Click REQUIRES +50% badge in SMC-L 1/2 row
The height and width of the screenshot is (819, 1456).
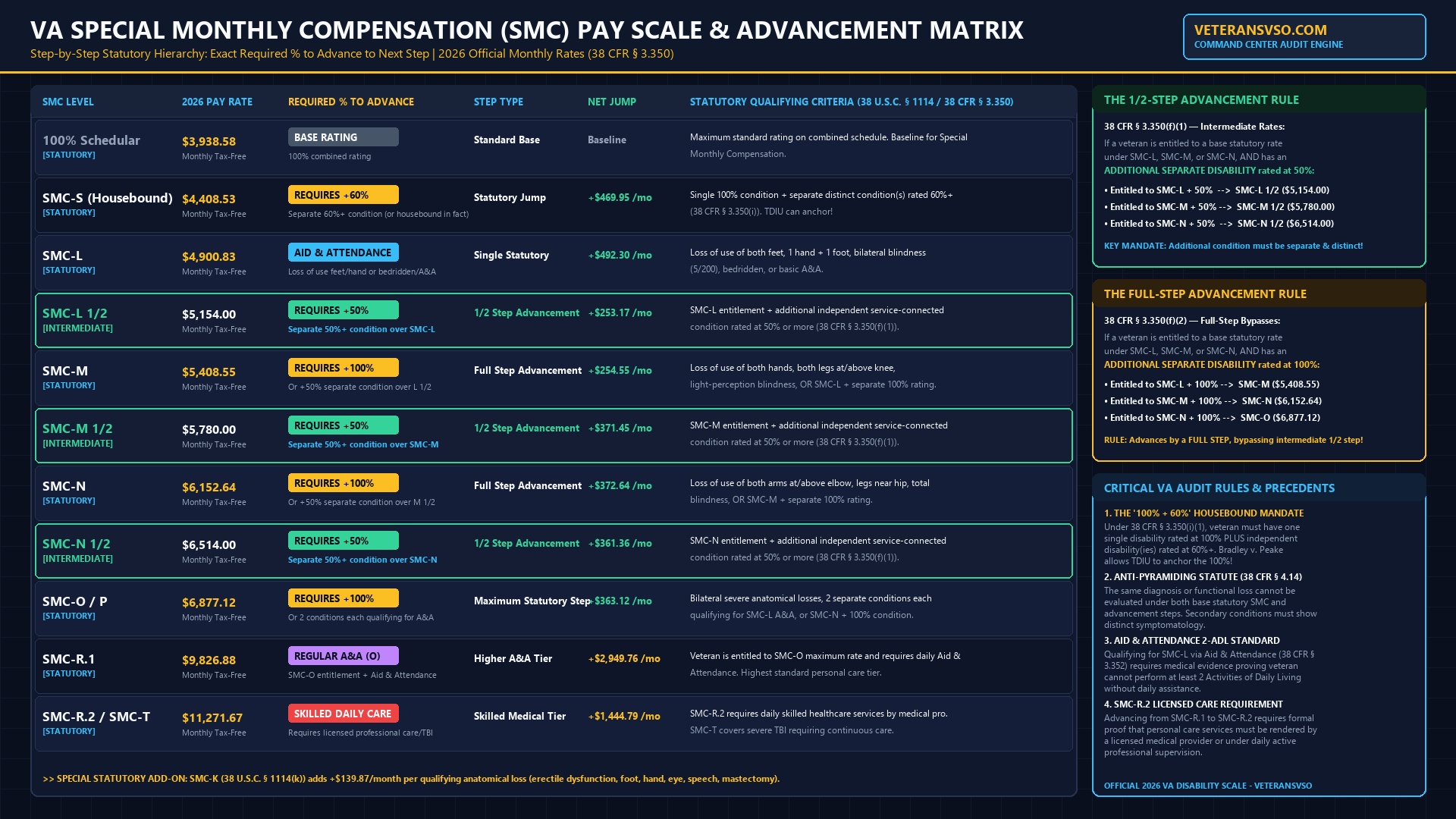[x=343, y=310]
